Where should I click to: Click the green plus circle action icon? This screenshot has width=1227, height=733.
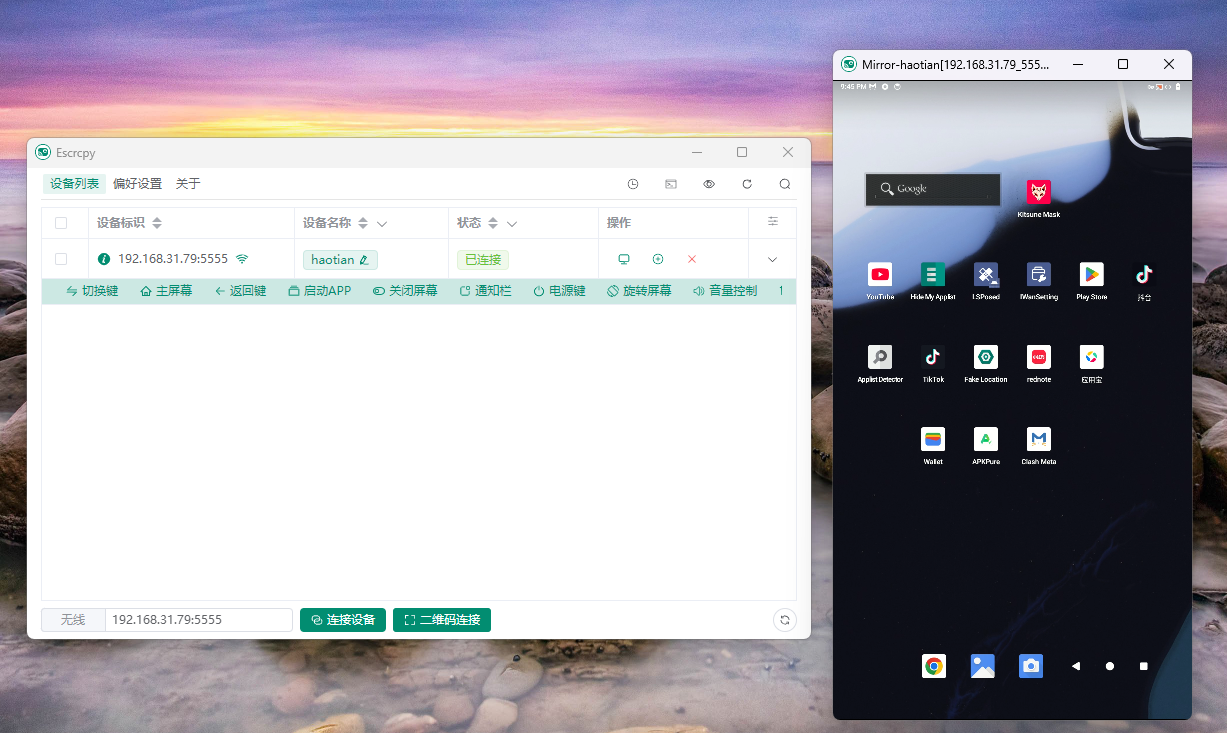tap(658, 259)
